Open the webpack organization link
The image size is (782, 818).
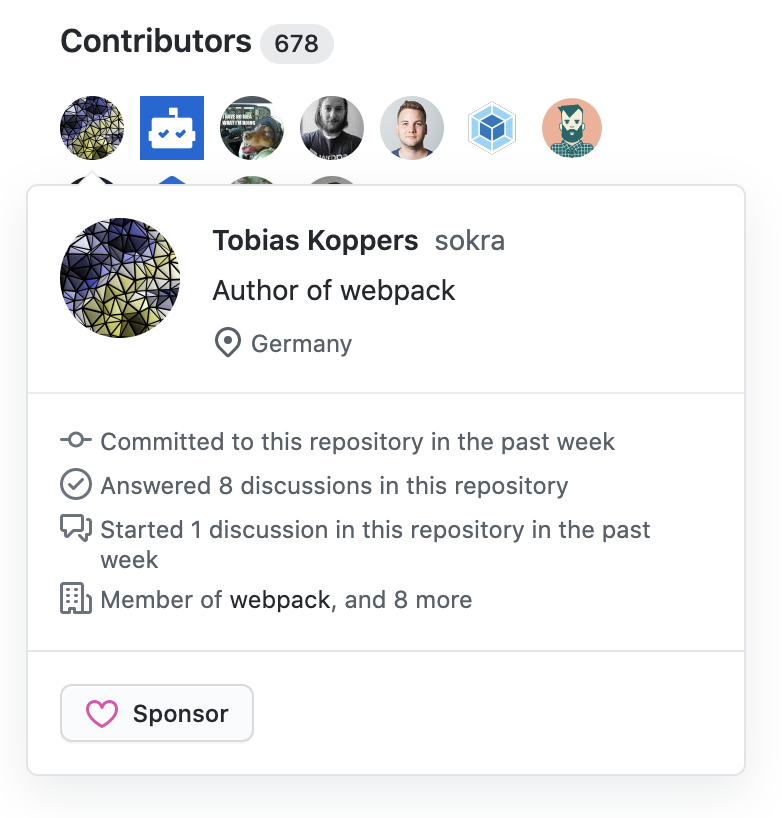tap(279, 600)
